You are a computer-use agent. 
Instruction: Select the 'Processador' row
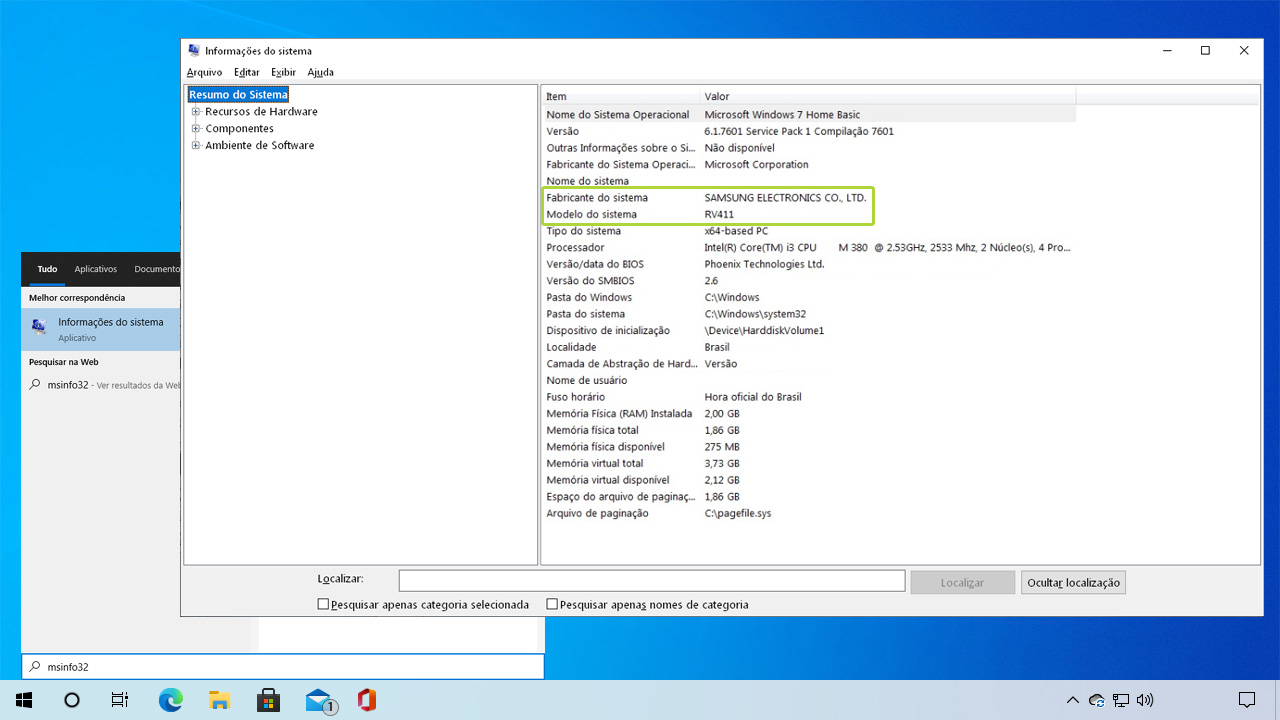click(x=808, y=248)
